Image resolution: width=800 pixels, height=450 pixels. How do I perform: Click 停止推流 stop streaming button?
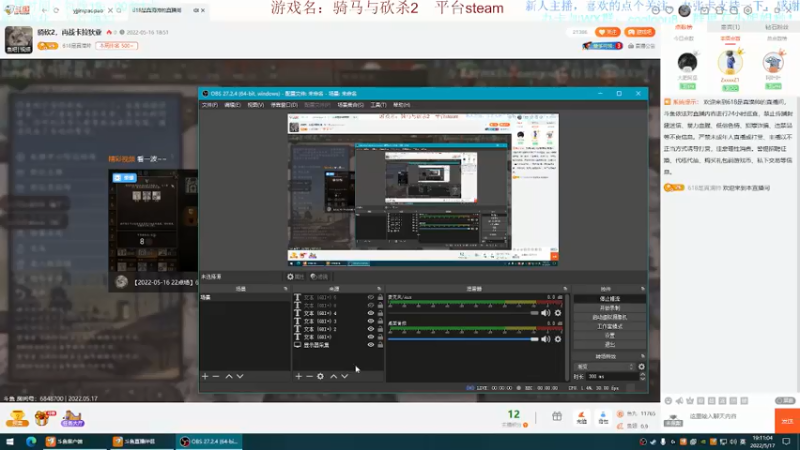(610, 298)
